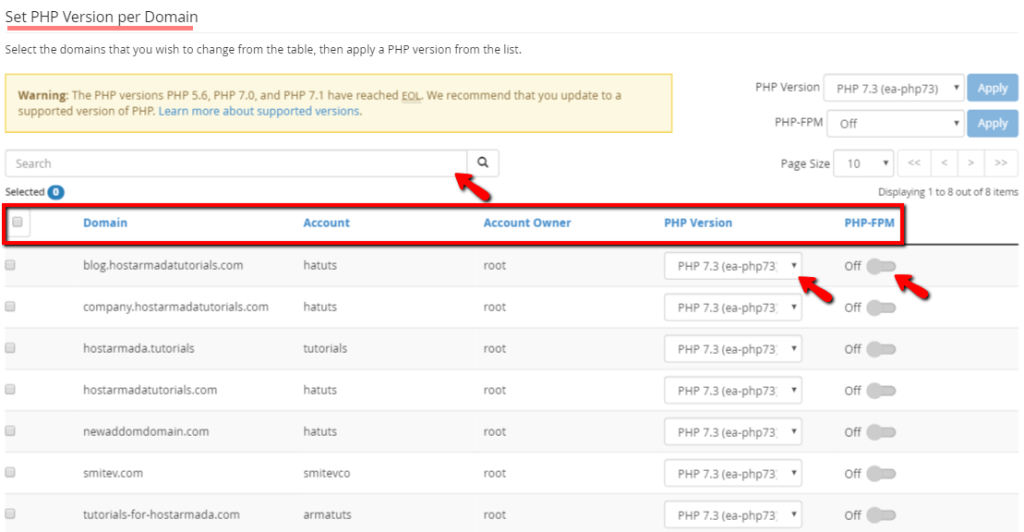This screenshot has height=532, width=1024.
Task: Click the company.hostarmadatutorials.com domain text
Action: [176, 307]
